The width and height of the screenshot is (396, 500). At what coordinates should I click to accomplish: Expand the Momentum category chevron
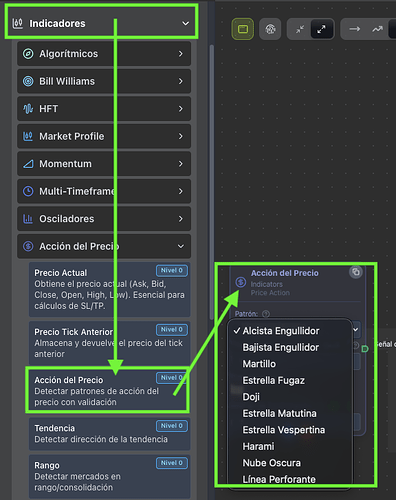pyautogui.click(x=181, y=164)
